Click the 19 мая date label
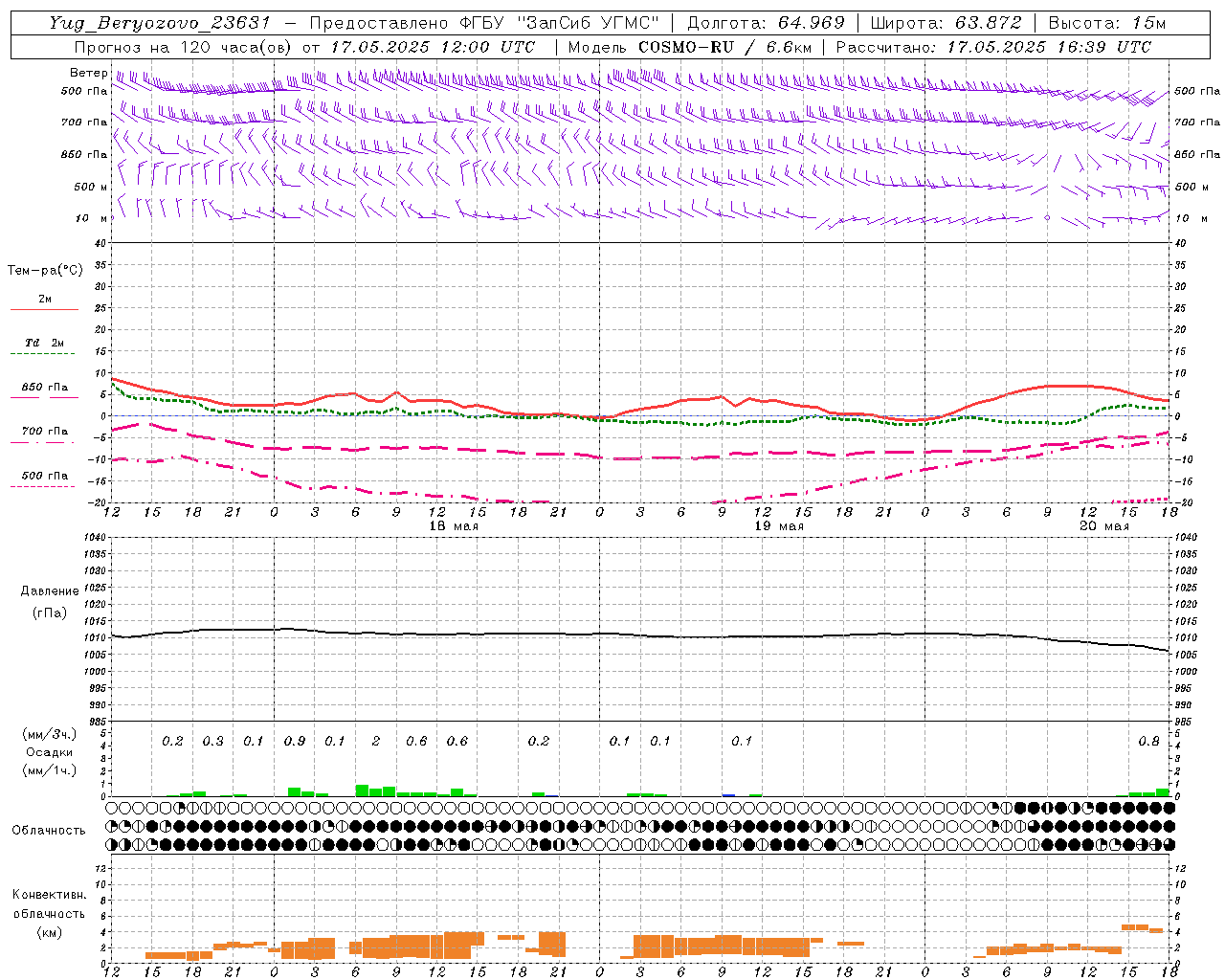1225x980 pixels. [x=779, y=526]
